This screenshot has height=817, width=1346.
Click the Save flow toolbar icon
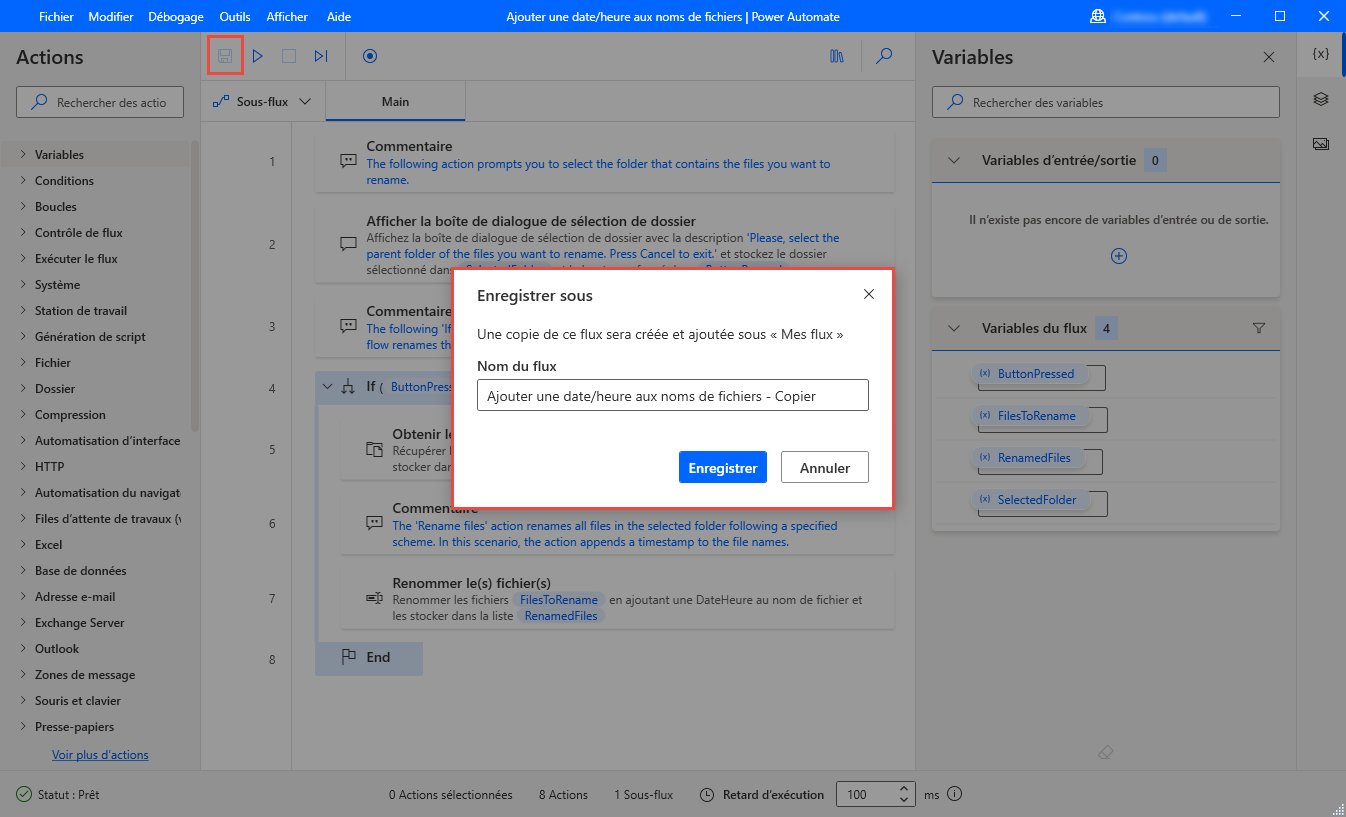(225, 56)
